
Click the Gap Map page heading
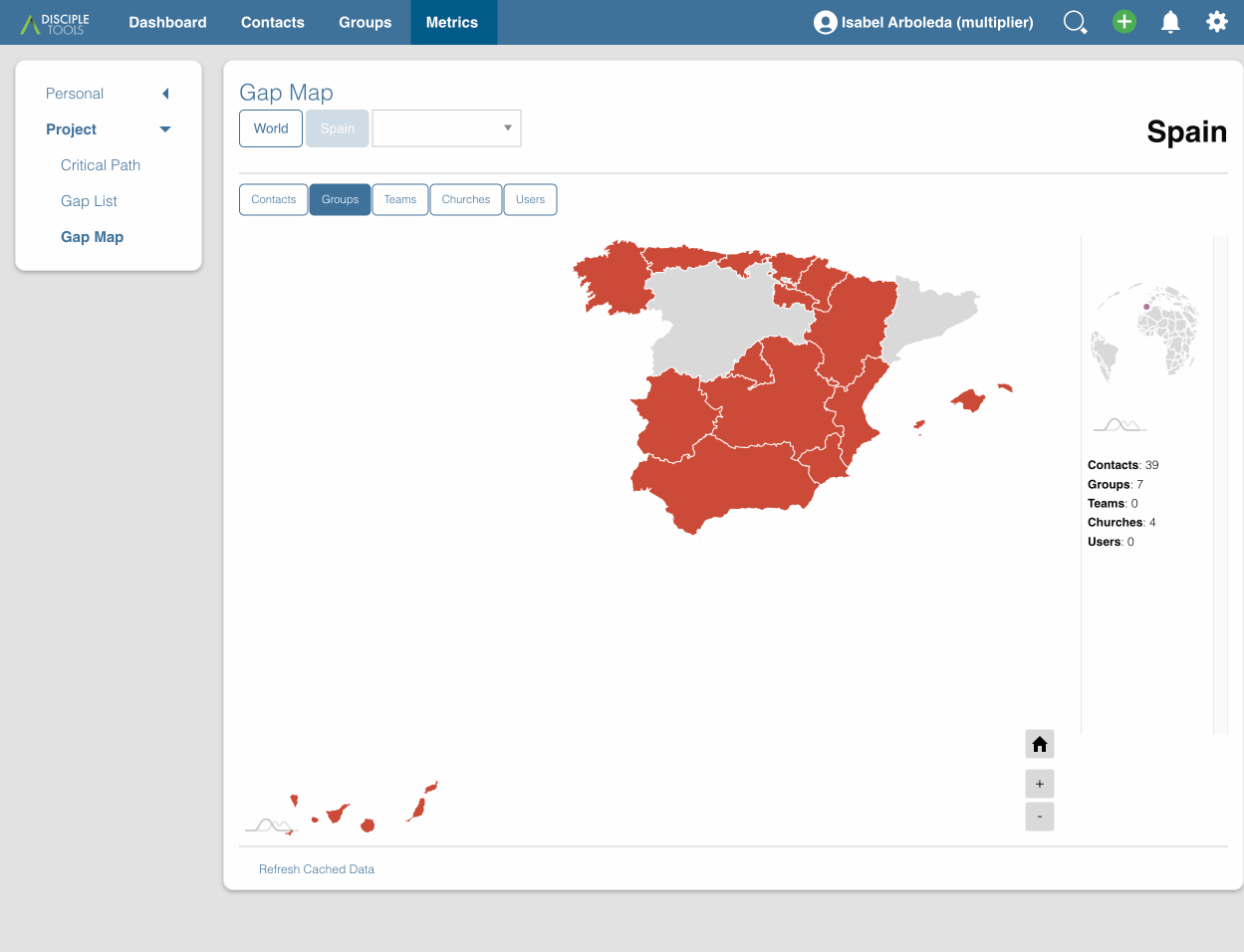pyautogui.click(x=286, y=93)
